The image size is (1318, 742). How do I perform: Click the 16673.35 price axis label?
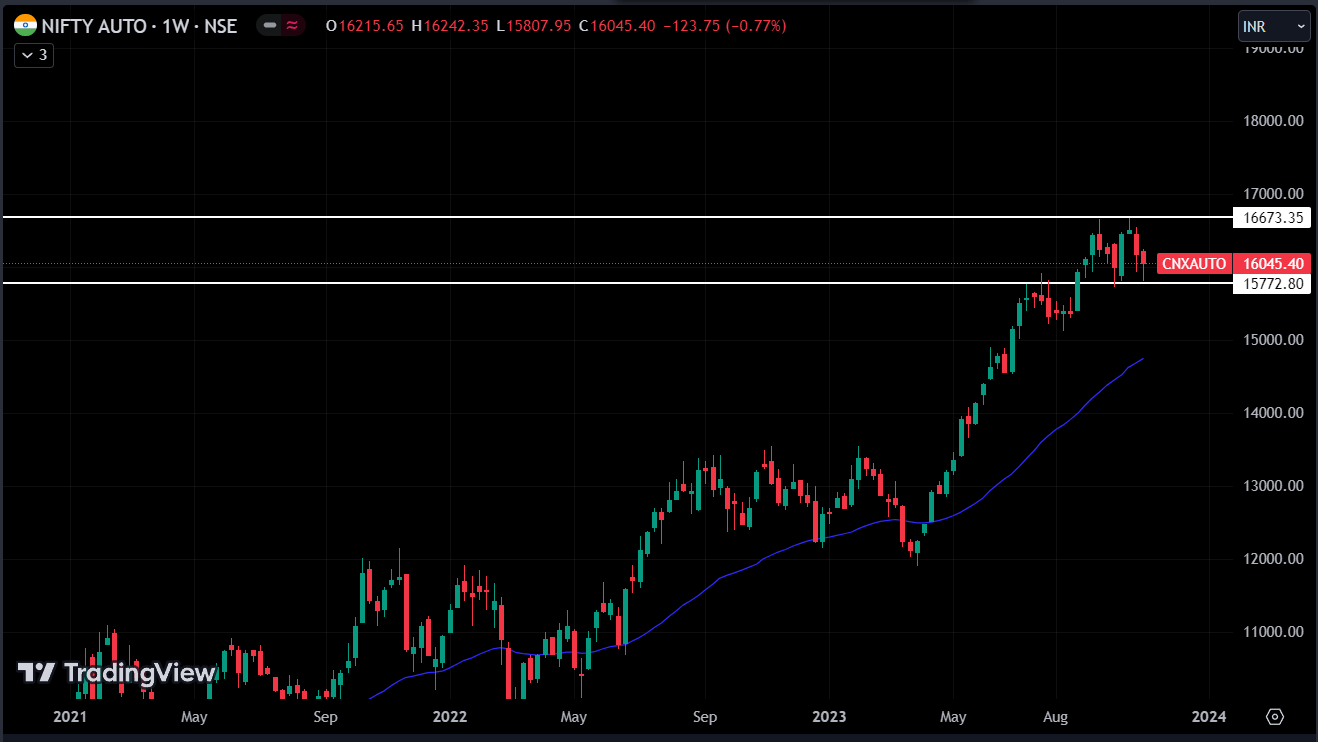click(1272, 217)
